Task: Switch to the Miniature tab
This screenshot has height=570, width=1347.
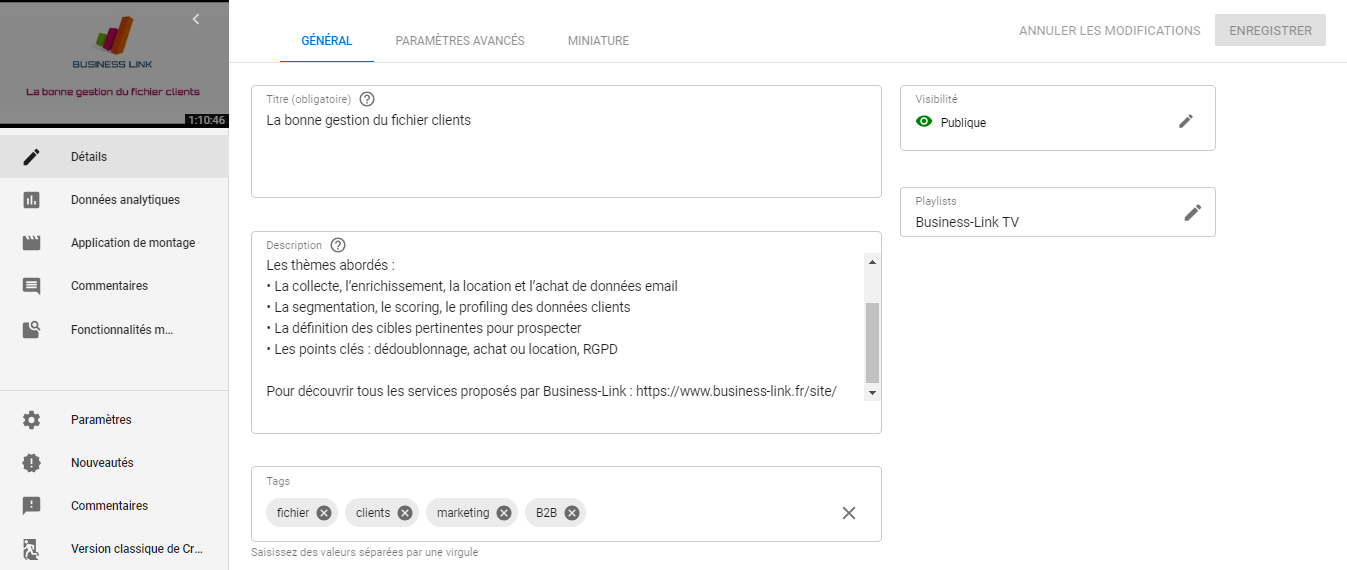Action: (x=598, y=41)
